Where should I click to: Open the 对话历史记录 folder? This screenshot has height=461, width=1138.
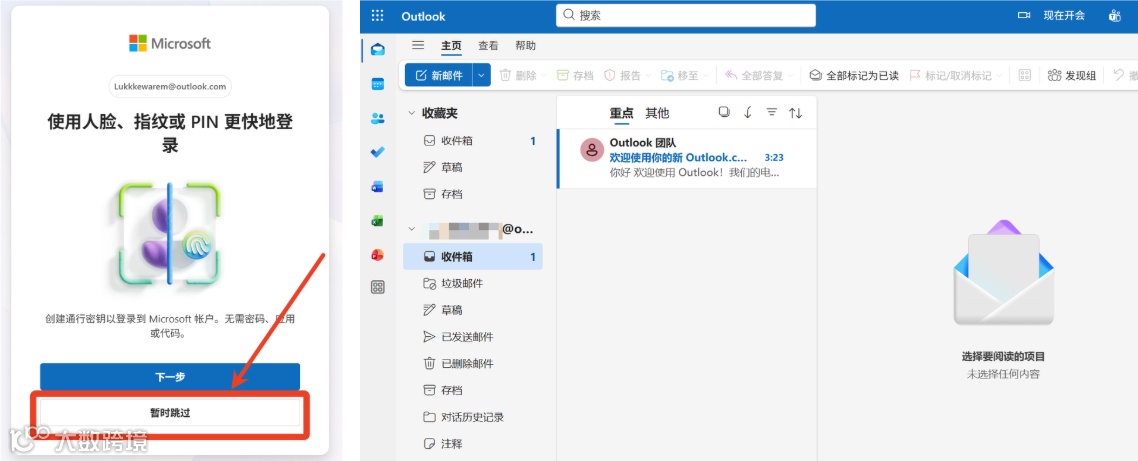[472, 417]
